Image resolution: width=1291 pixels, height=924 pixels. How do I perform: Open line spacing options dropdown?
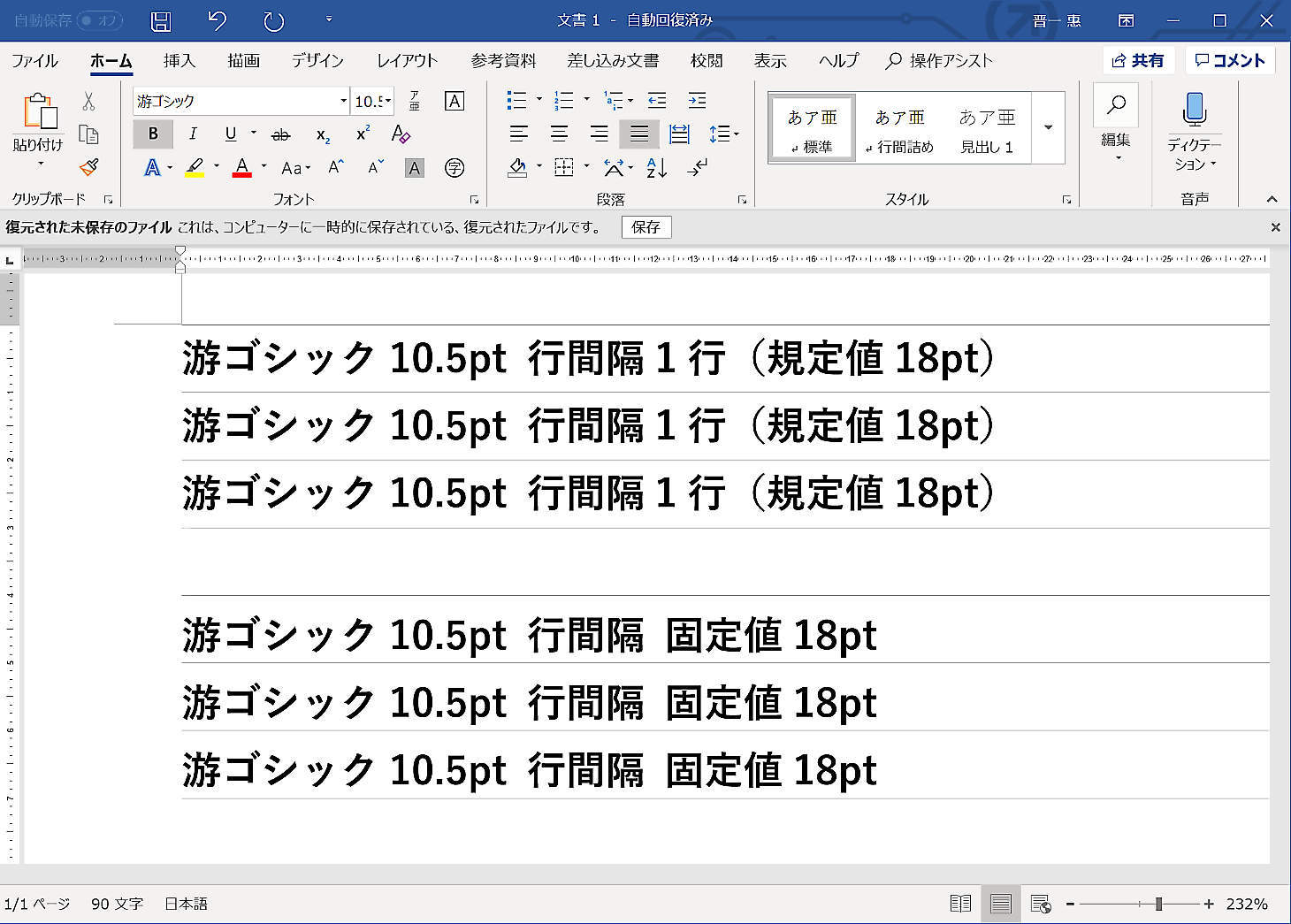click(724, 134)
